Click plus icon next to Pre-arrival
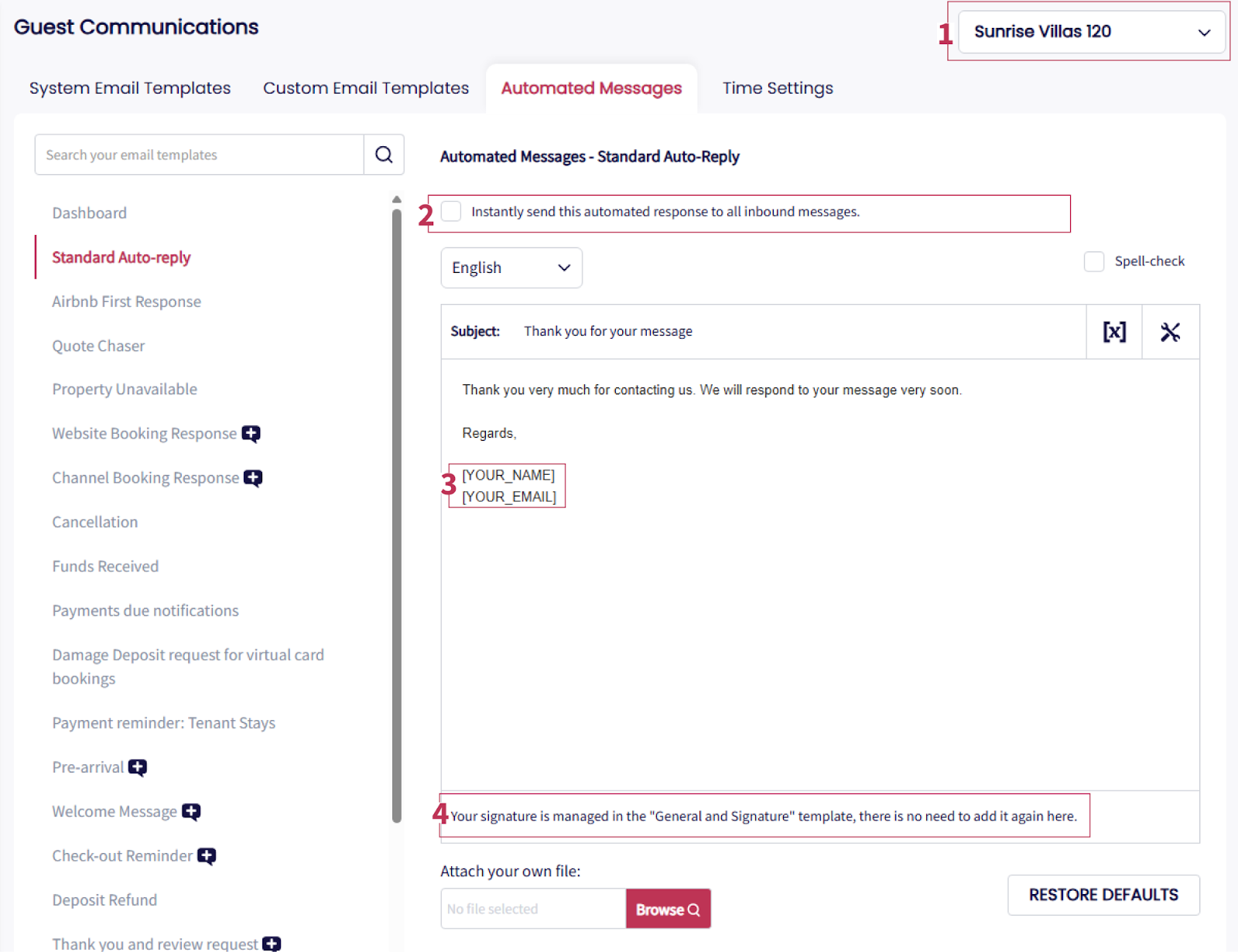Screen dimensions: 1238x952 point(138,767)
